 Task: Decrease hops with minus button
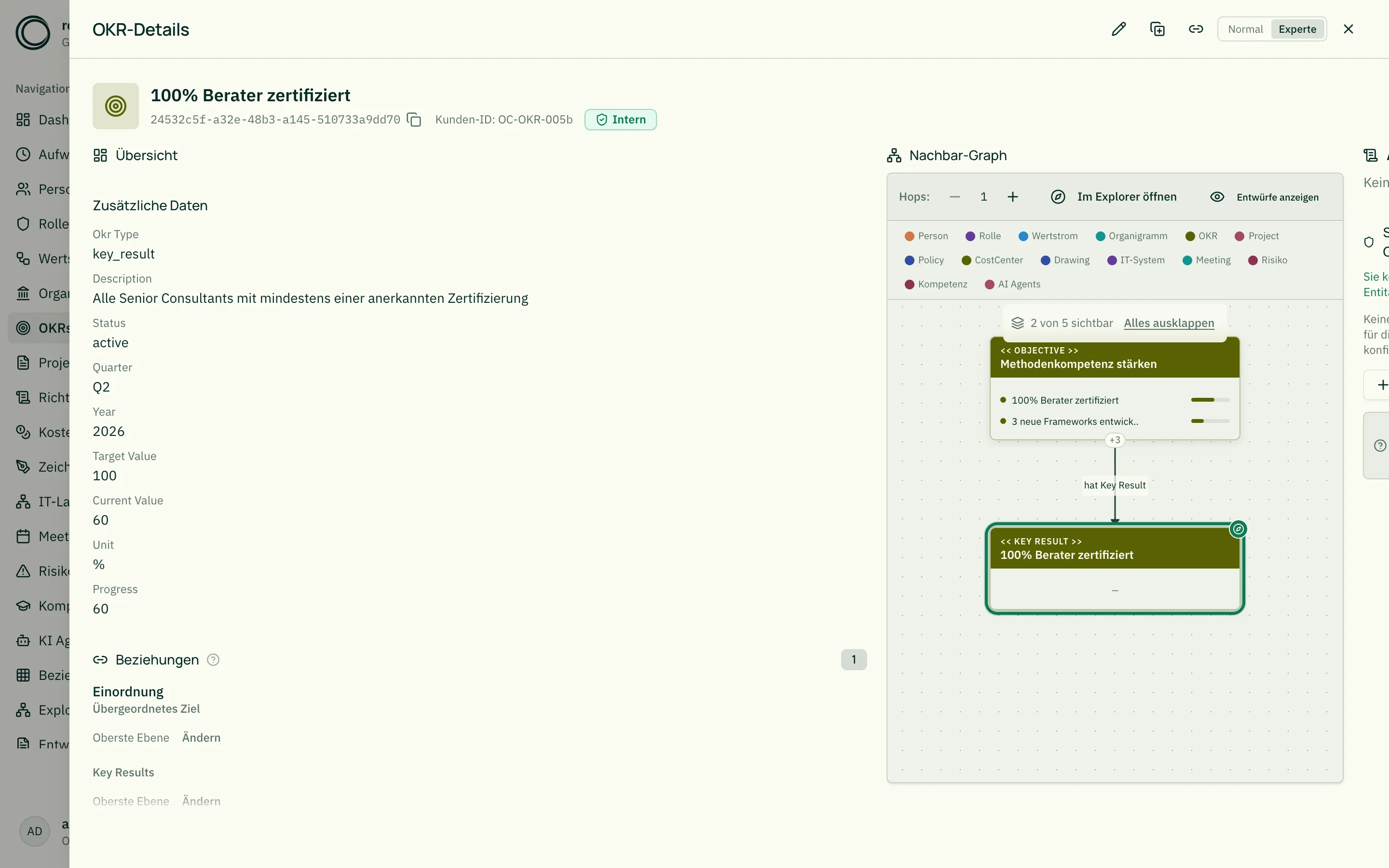point(954,197)
